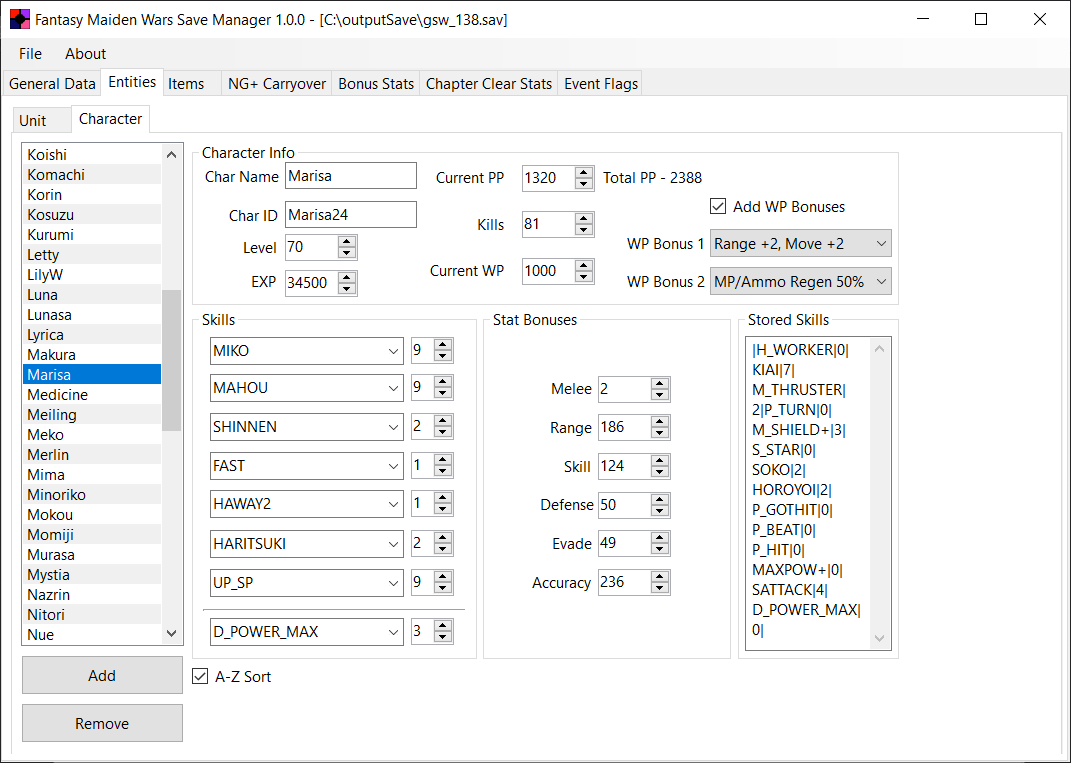Screen dimensions: 1071x763
Task: Select Meiling in character list
Action: tap(92, 415)
